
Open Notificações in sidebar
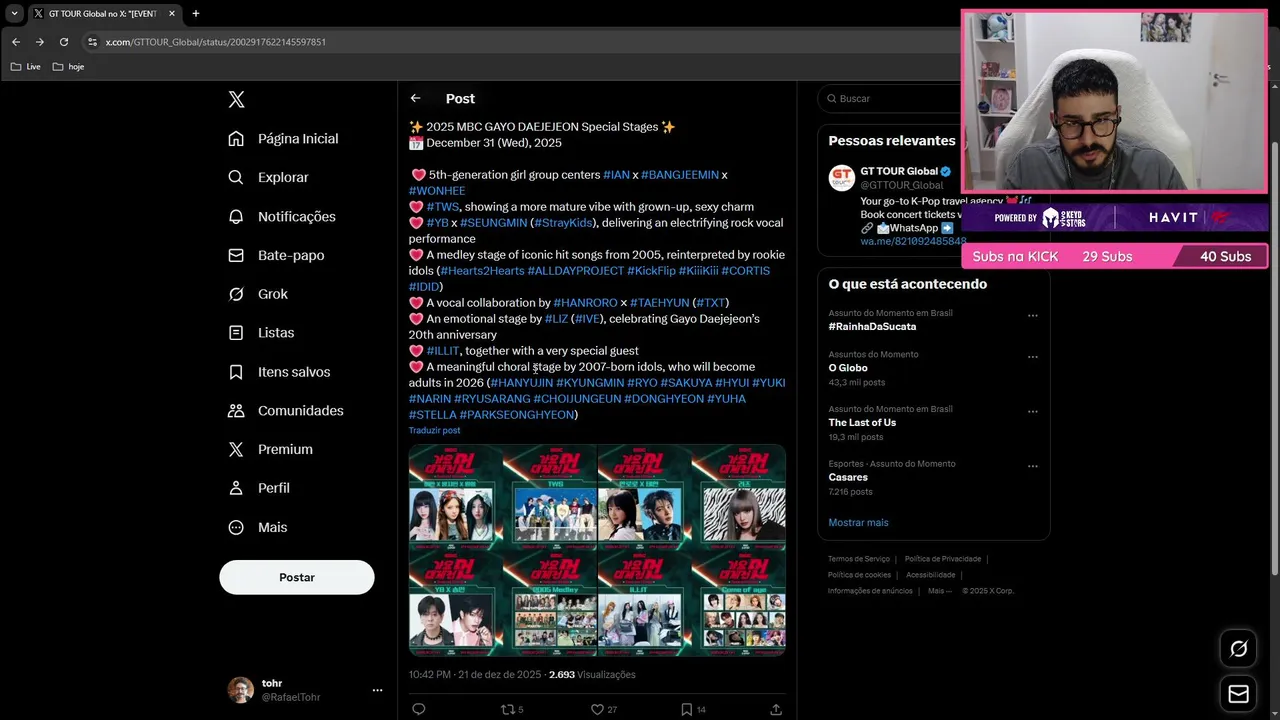[x=282, y=216]
